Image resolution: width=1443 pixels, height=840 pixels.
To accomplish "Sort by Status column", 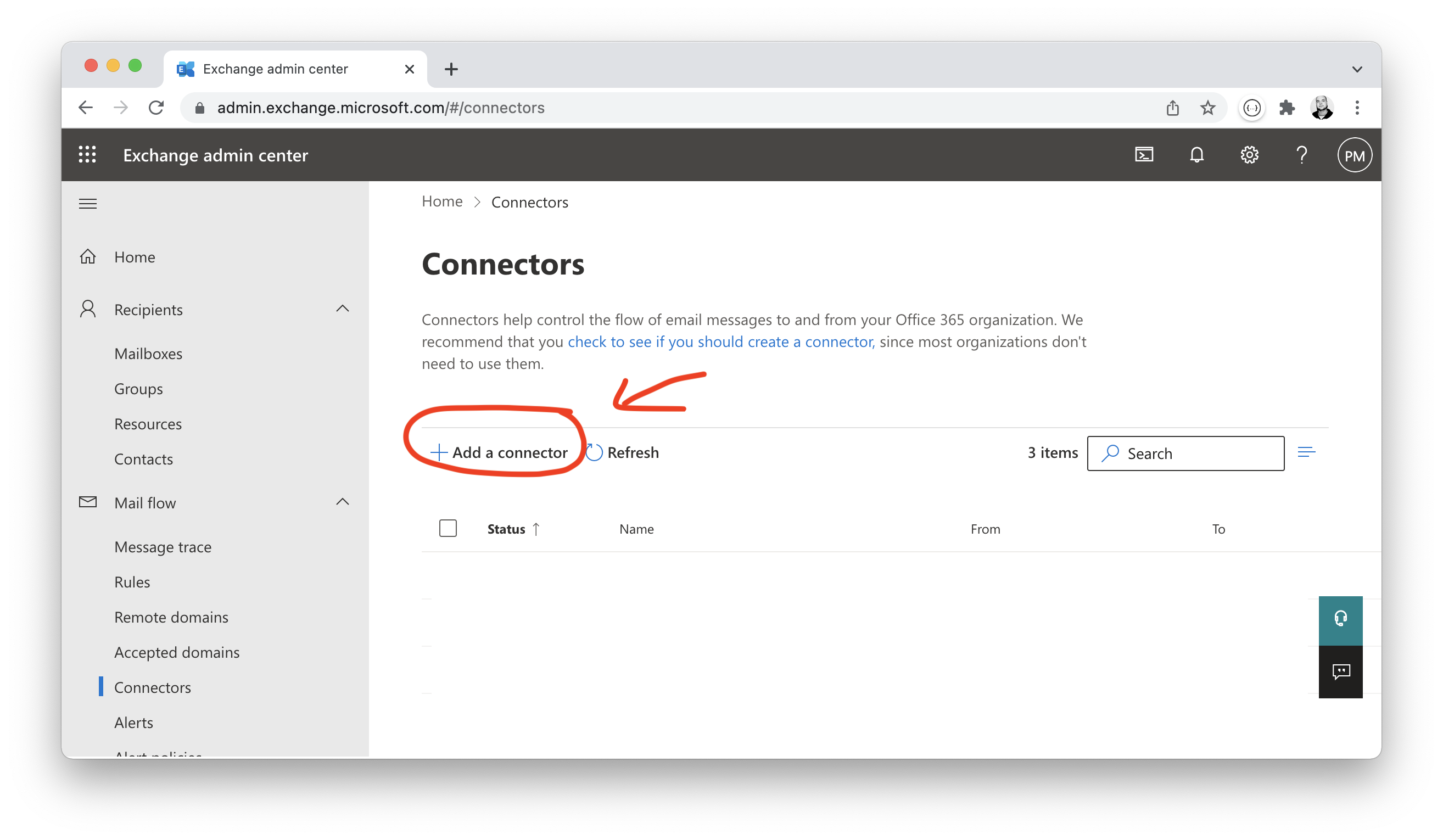I will point(513,529).
